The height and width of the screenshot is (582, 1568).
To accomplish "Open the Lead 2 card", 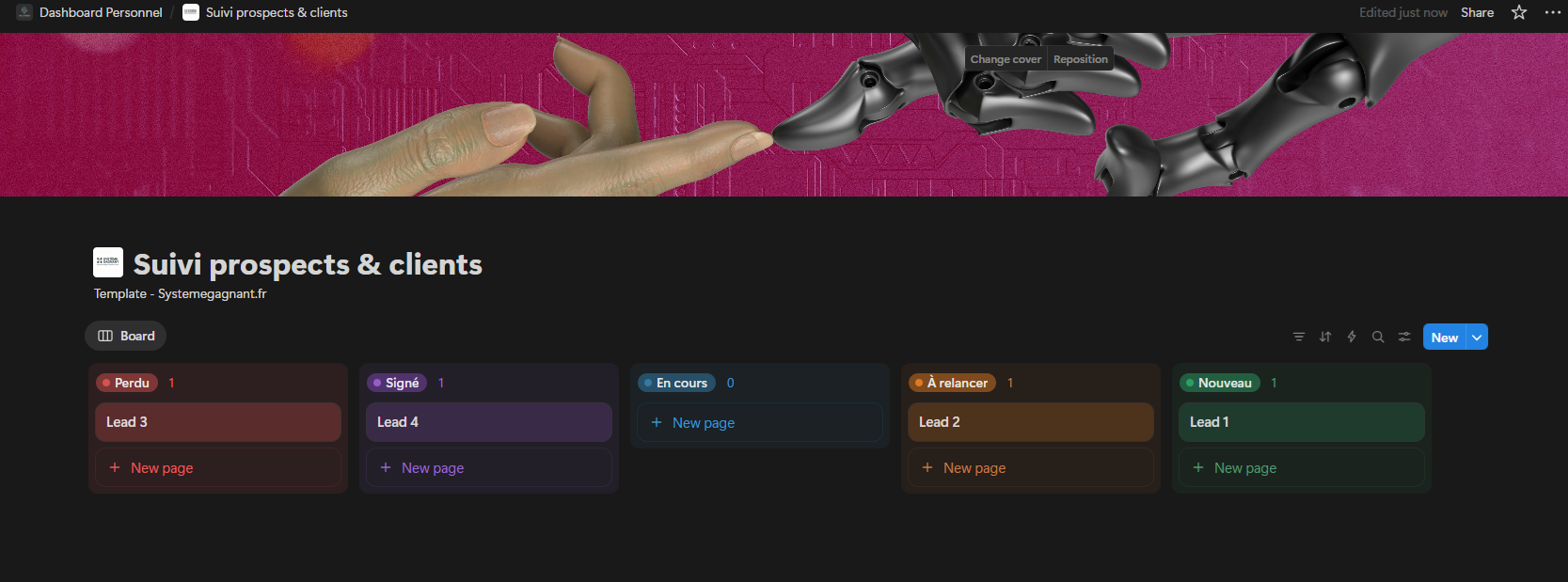I will pos(1031,422).
